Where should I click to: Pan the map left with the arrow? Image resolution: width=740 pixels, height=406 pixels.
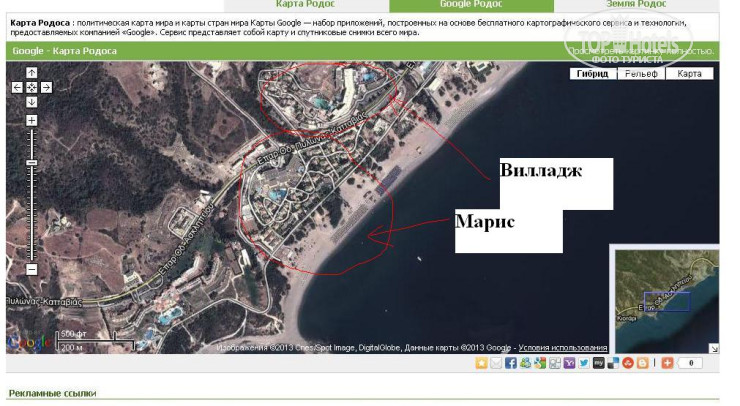click(17, 87)
